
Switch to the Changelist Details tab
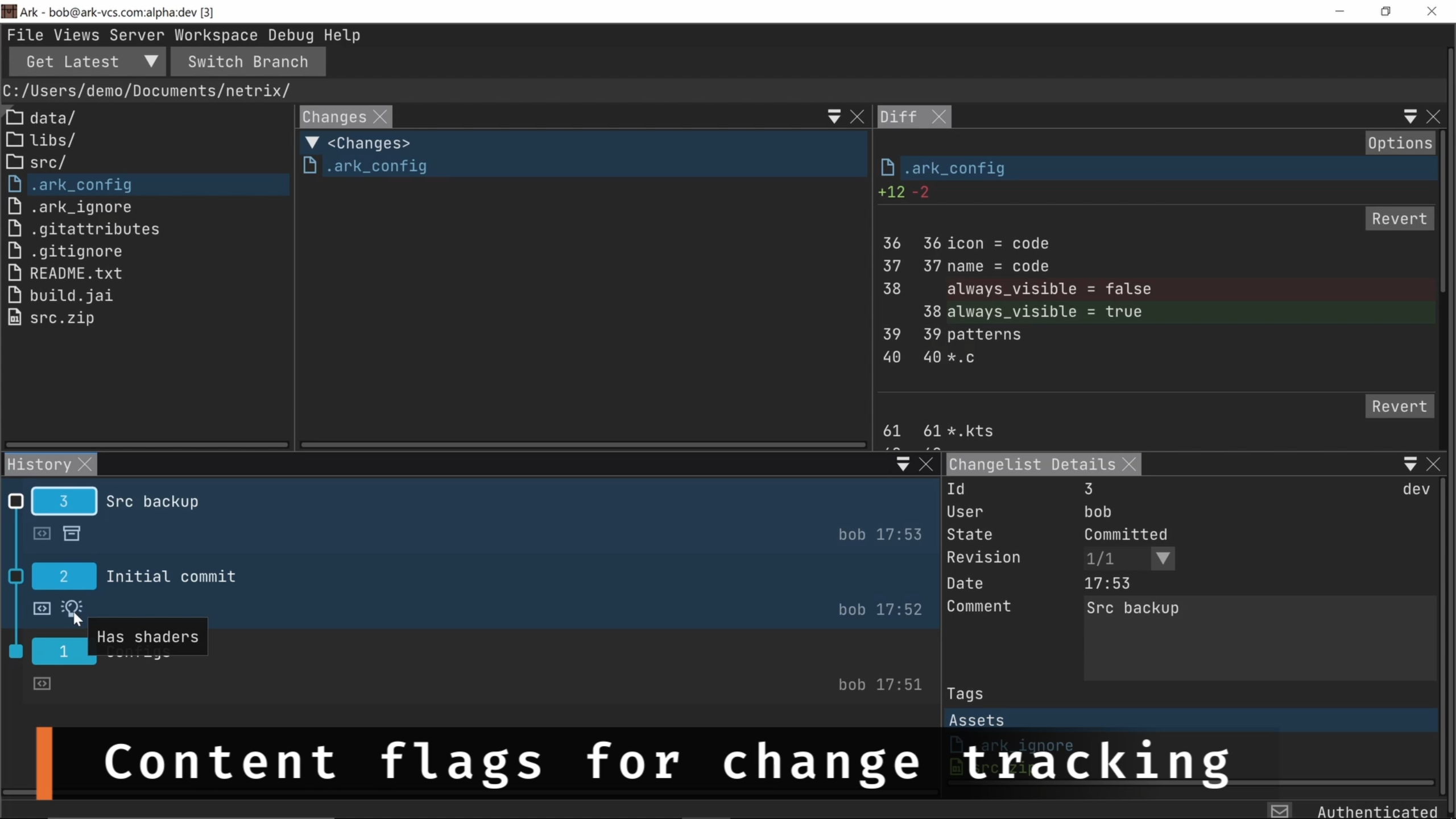click(x=1032, y=465)
